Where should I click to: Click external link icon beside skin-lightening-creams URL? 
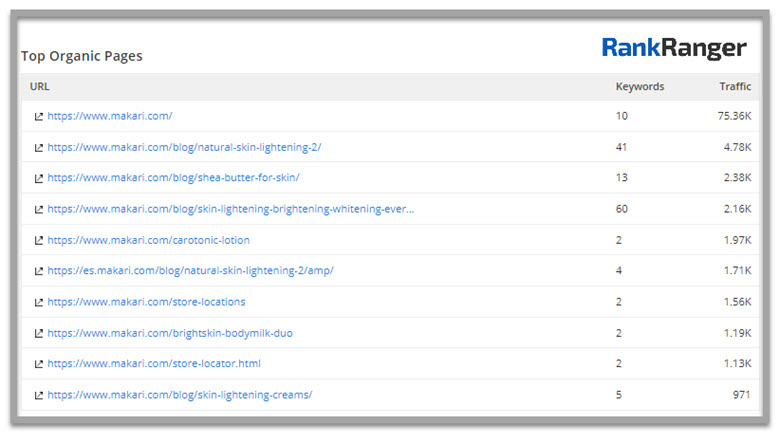tap(38, 395)
